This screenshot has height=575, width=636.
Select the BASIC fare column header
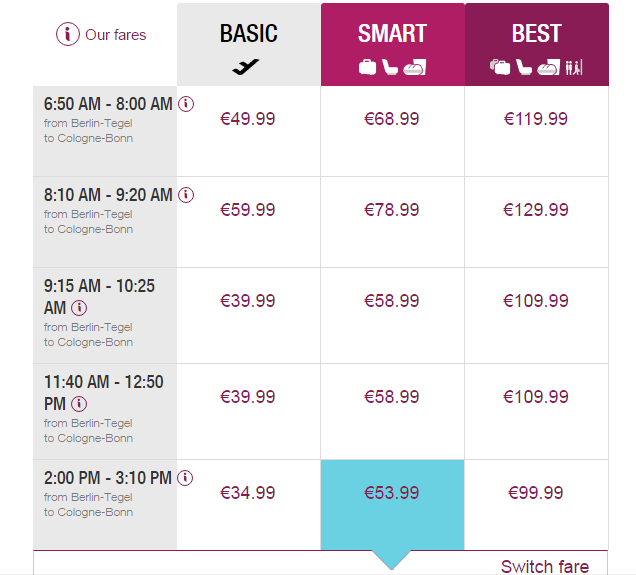click(x=249, y=45)
